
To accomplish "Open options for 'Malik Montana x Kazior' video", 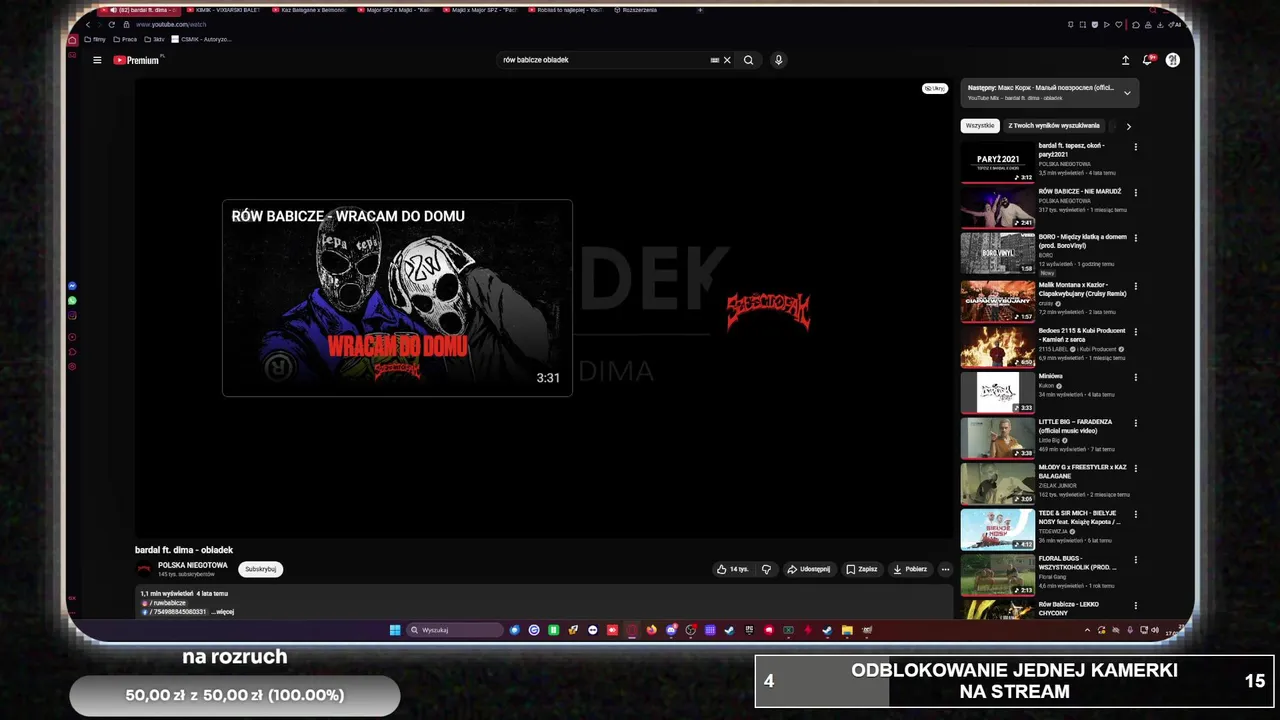I will tap(1135, 286).
